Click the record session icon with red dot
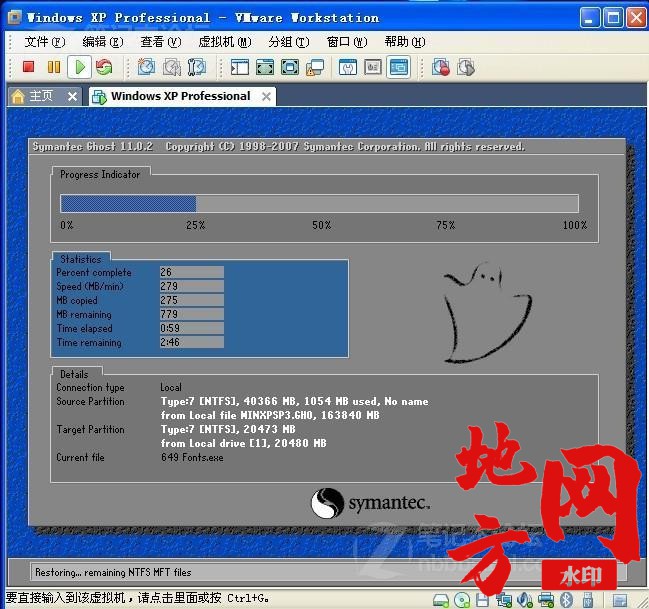The width and height of the screenshot is (649, 609). pos(441,67)
